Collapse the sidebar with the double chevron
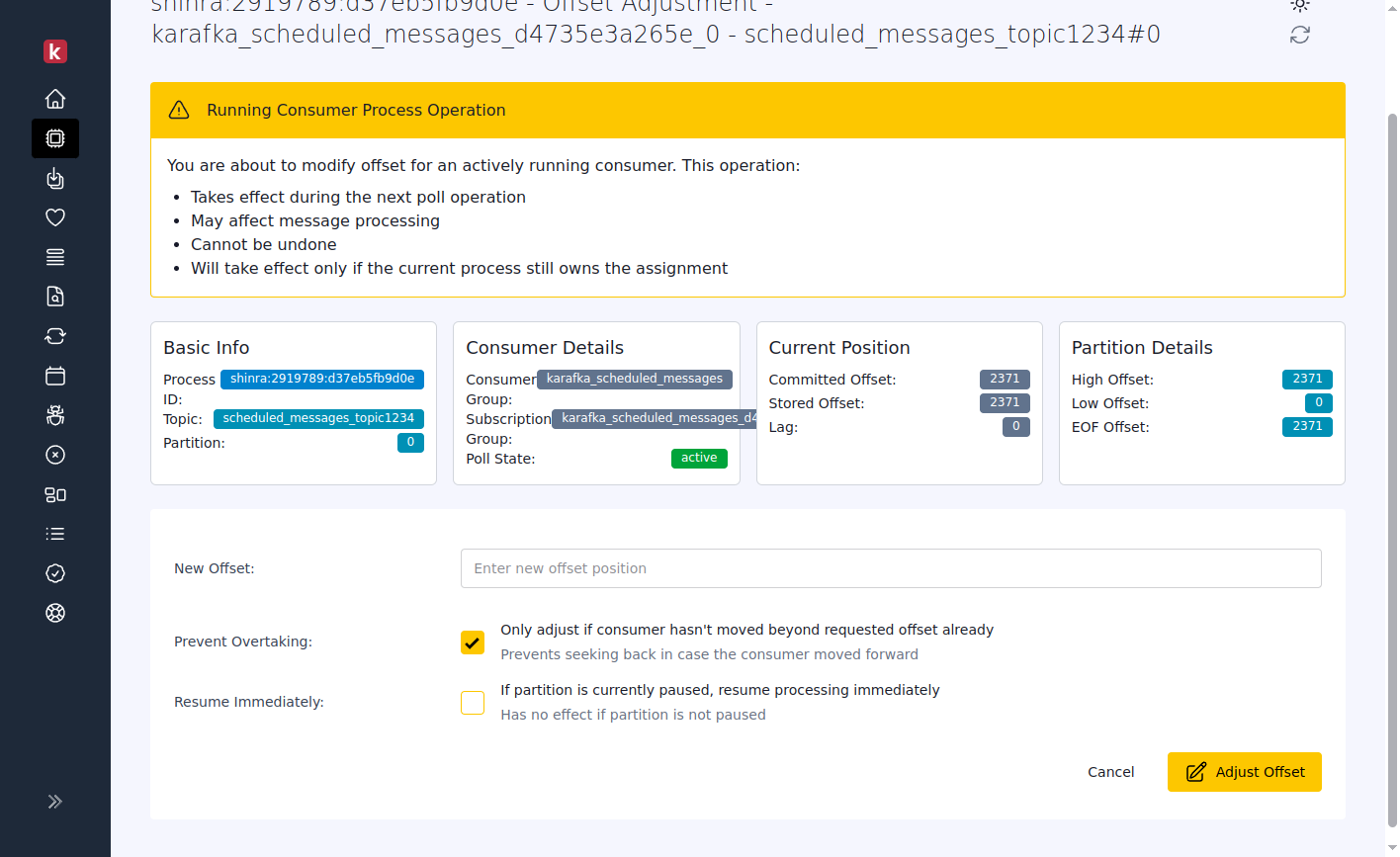This screenshot has width=1400, height=857. (x=55, y=802)
